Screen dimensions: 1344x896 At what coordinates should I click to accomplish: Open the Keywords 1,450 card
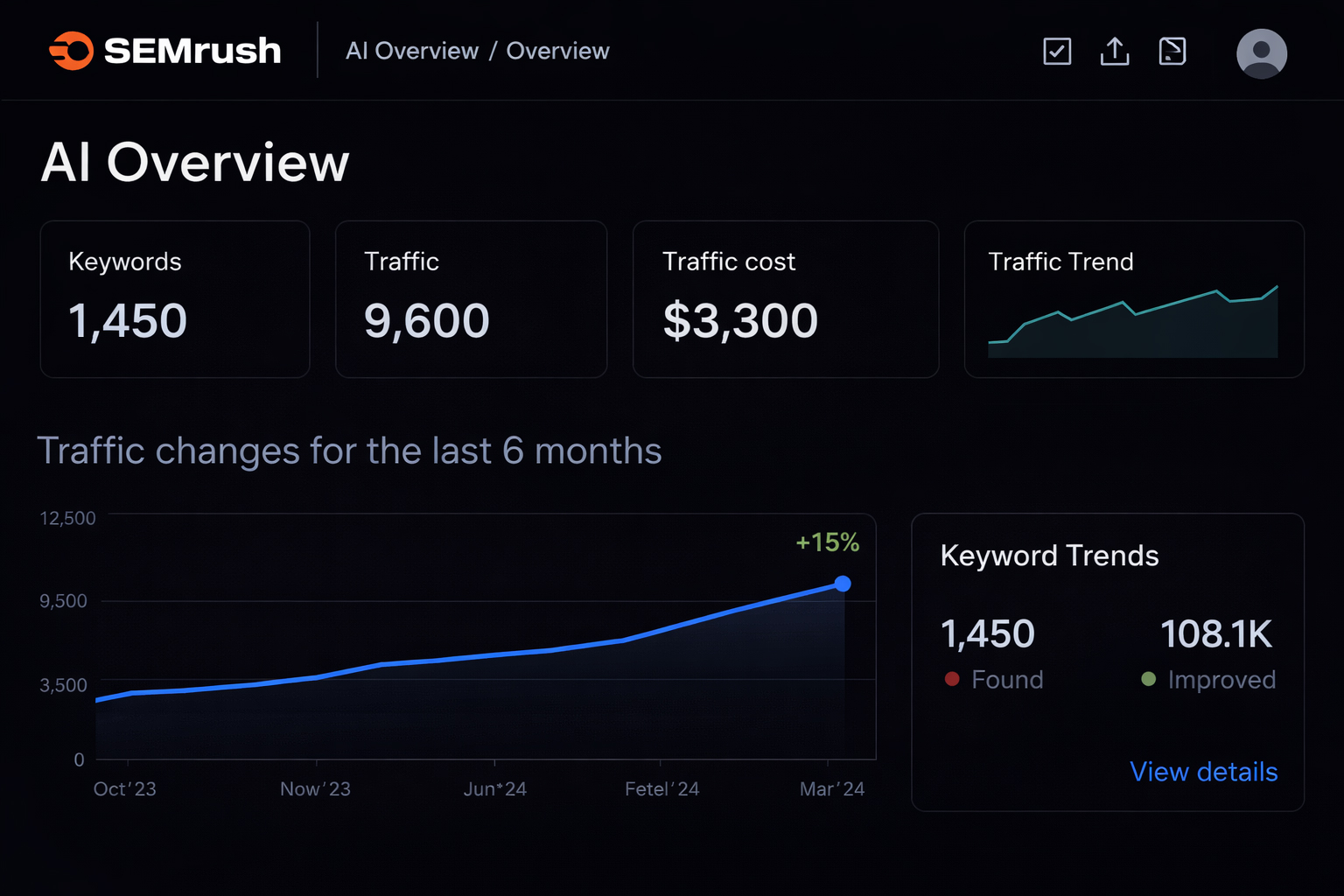tap(175, 299)
